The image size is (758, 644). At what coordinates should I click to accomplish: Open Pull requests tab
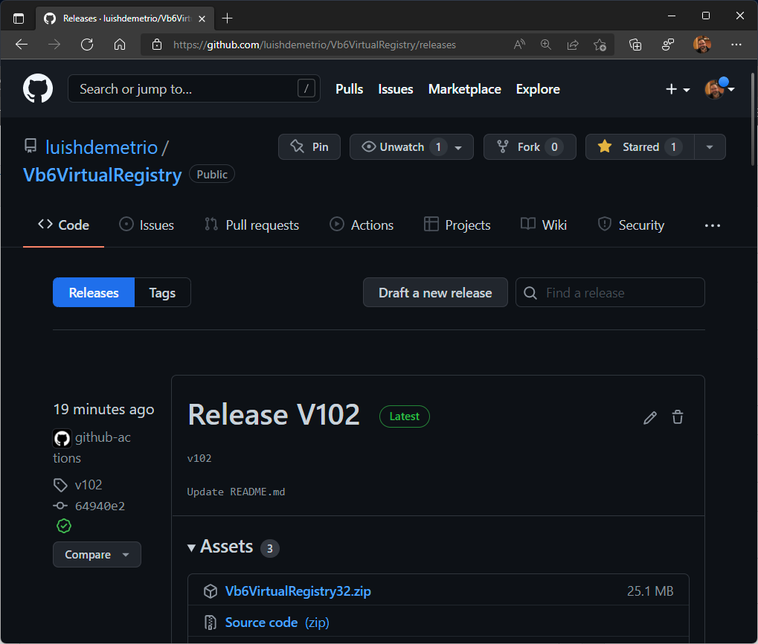click(251, 225)
